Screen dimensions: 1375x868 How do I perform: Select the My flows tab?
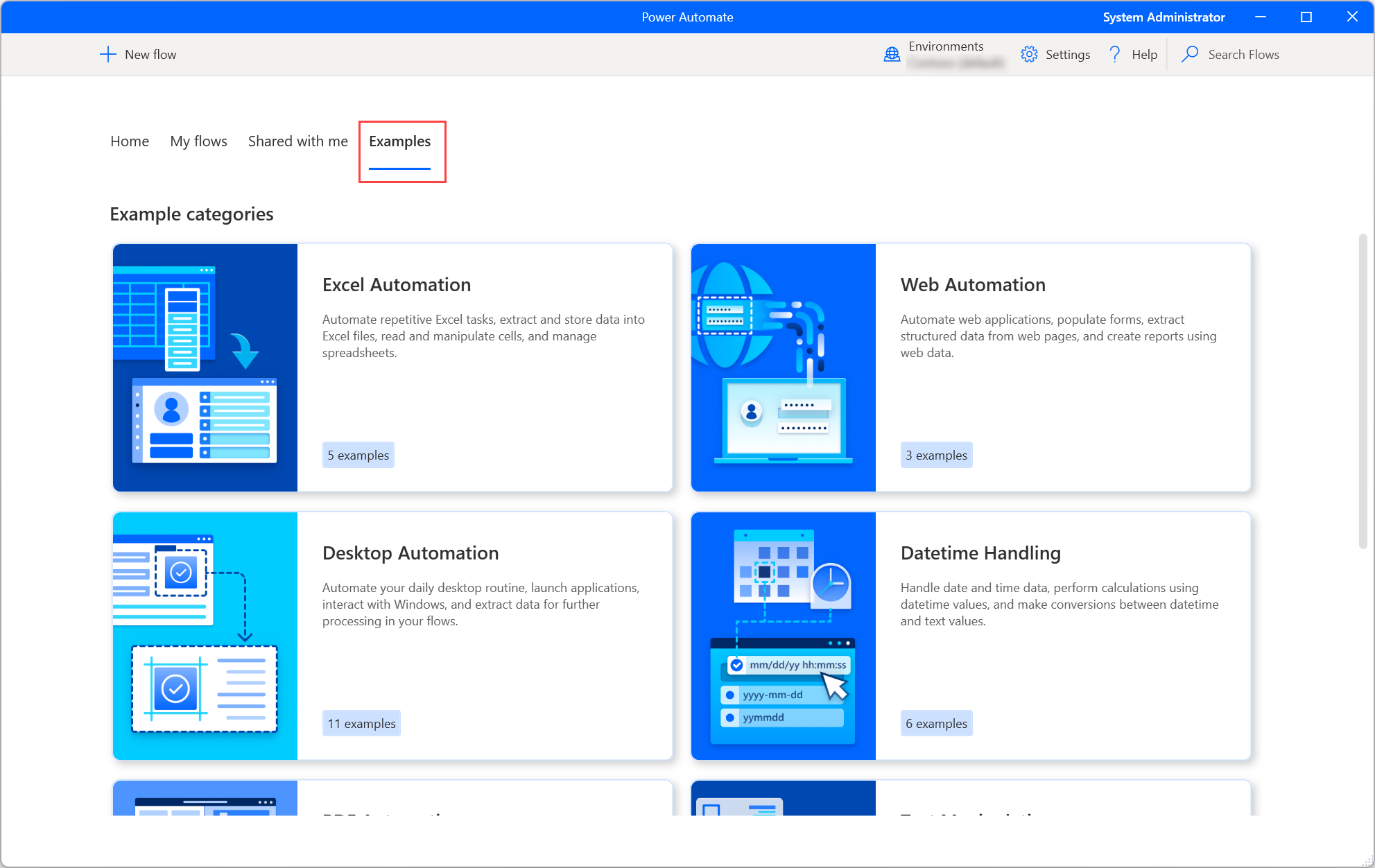tap(198, 141)
